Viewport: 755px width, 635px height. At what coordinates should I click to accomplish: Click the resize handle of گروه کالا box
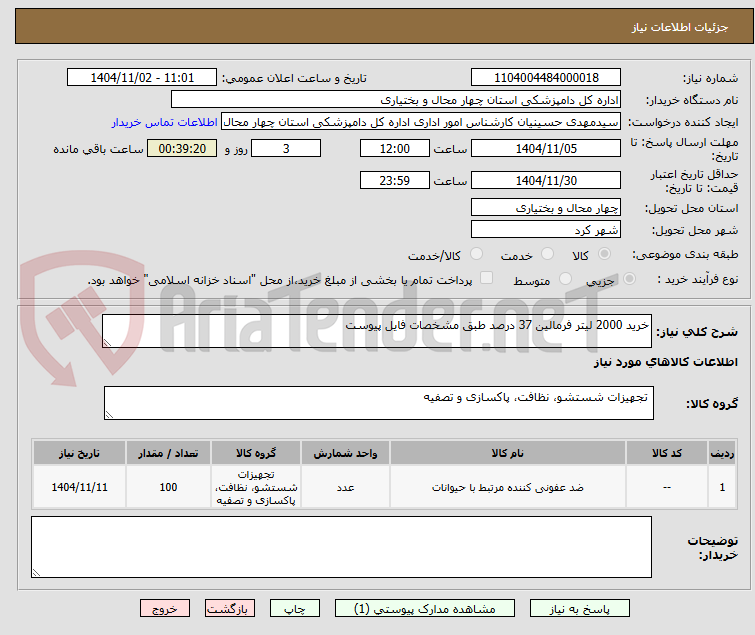[x=109, y=415]
